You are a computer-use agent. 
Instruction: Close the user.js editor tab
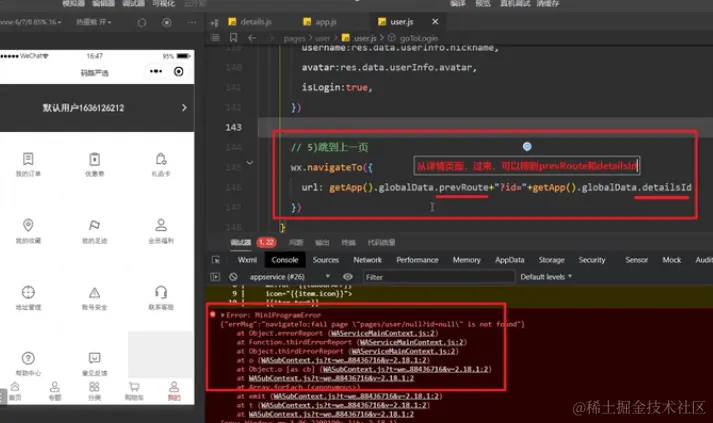435,21
